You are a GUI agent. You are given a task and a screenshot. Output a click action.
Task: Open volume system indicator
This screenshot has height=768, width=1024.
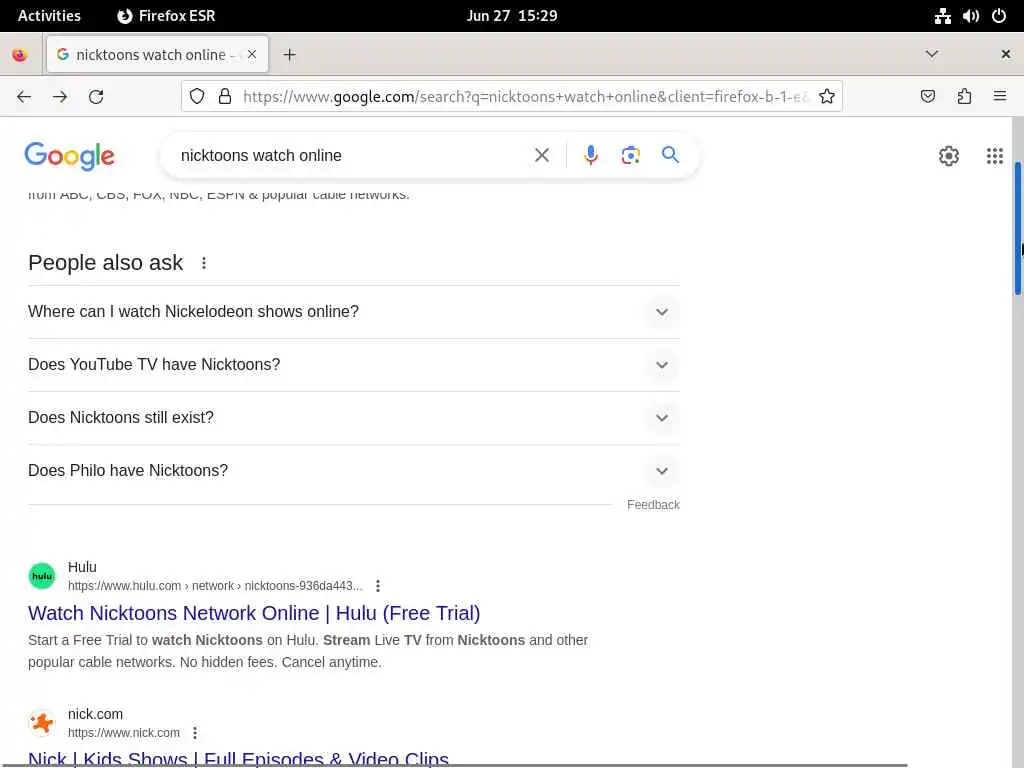coord(970,16)
